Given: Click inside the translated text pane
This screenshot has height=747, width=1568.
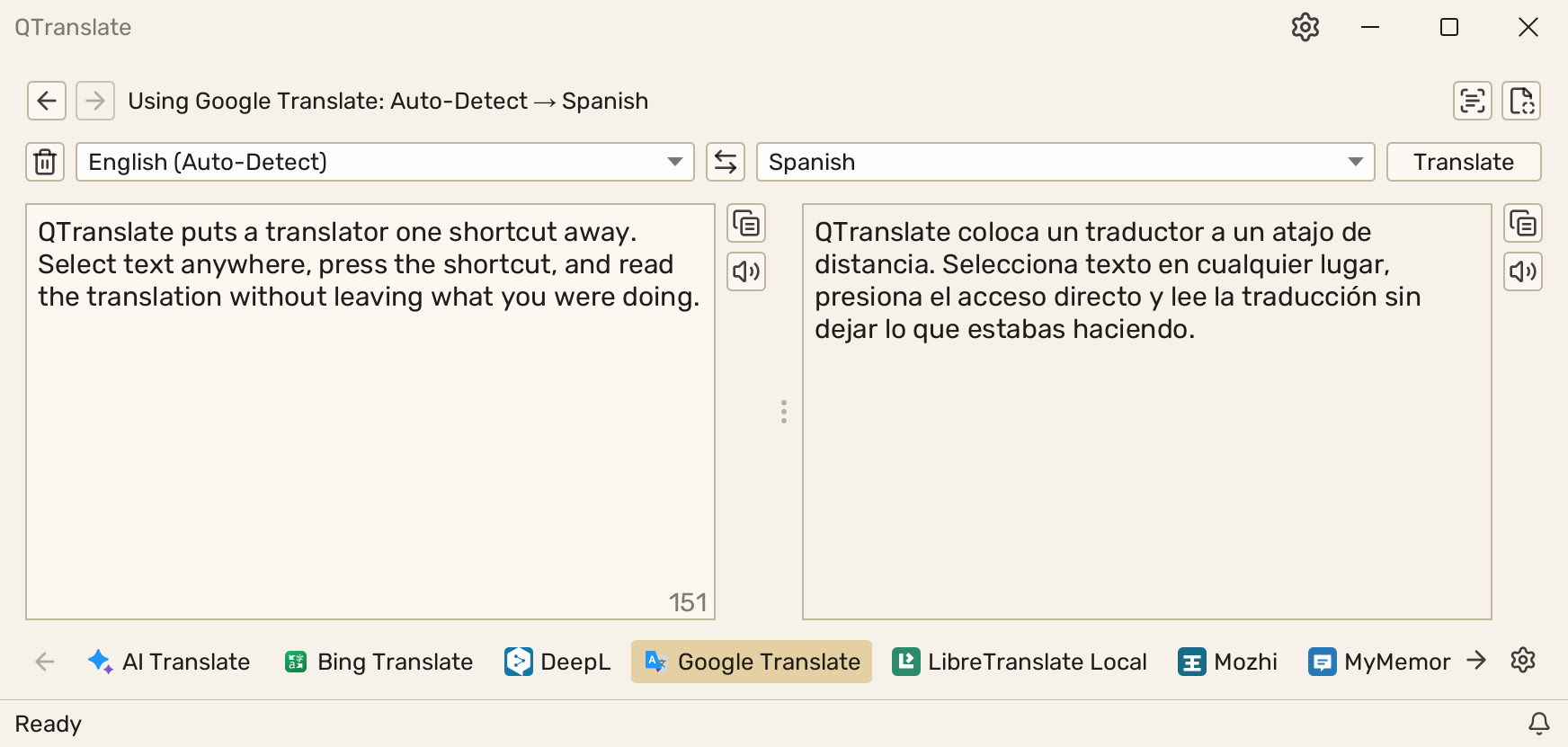Looking at the screenshot, I should 1147,412.
